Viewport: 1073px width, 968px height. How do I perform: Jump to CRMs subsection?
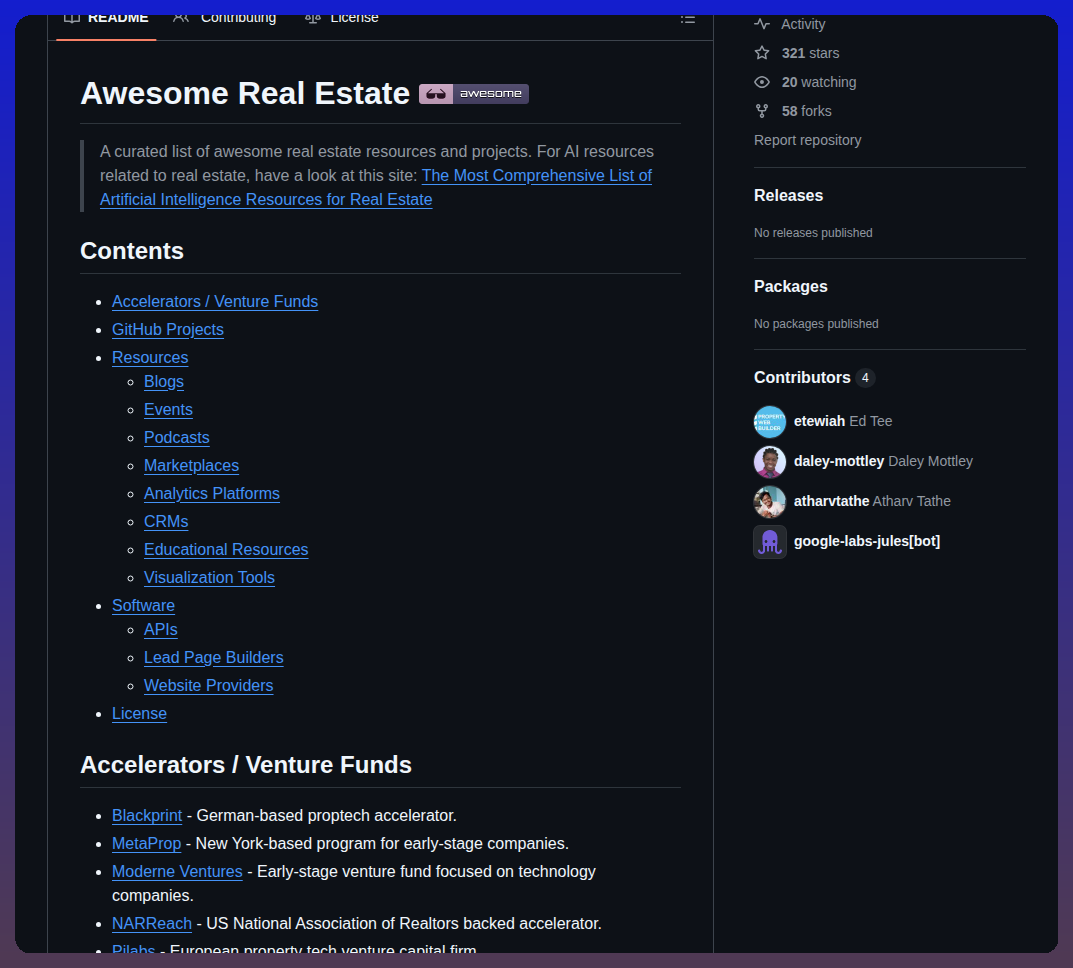(166, 522)
